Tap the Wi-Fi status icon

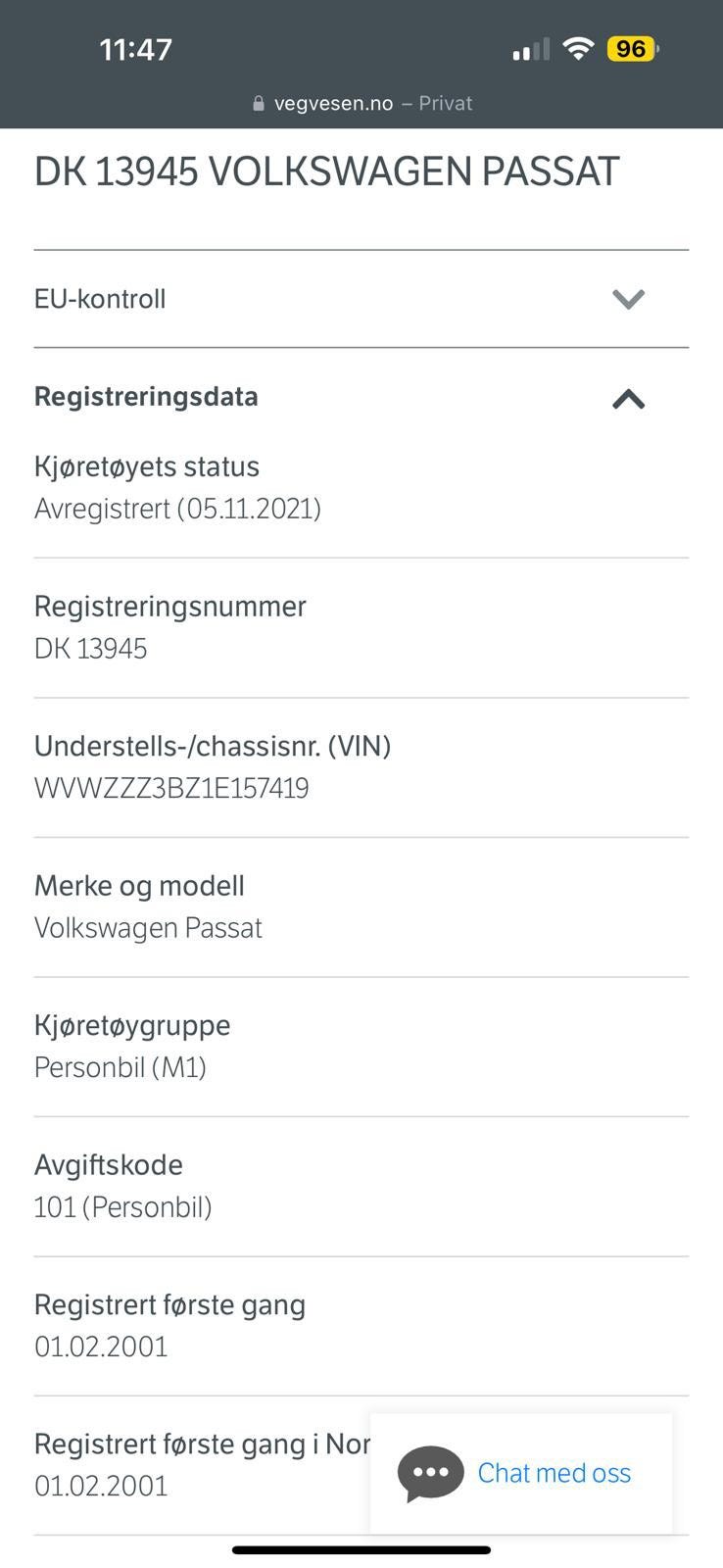(579, 48)
